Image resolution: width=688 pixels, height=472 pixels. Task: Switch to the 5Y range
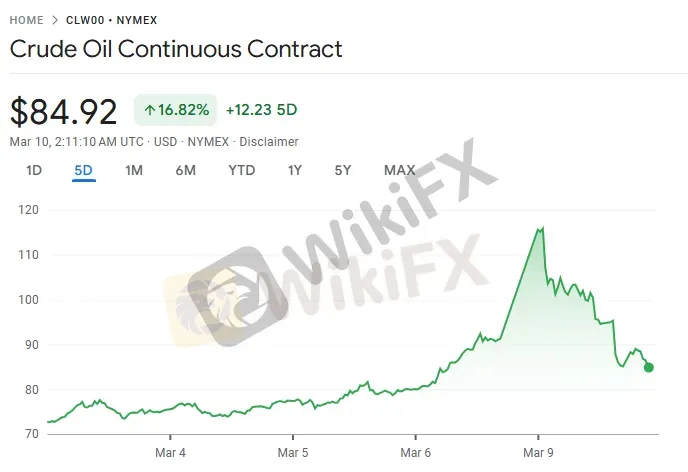click(343, 170)
